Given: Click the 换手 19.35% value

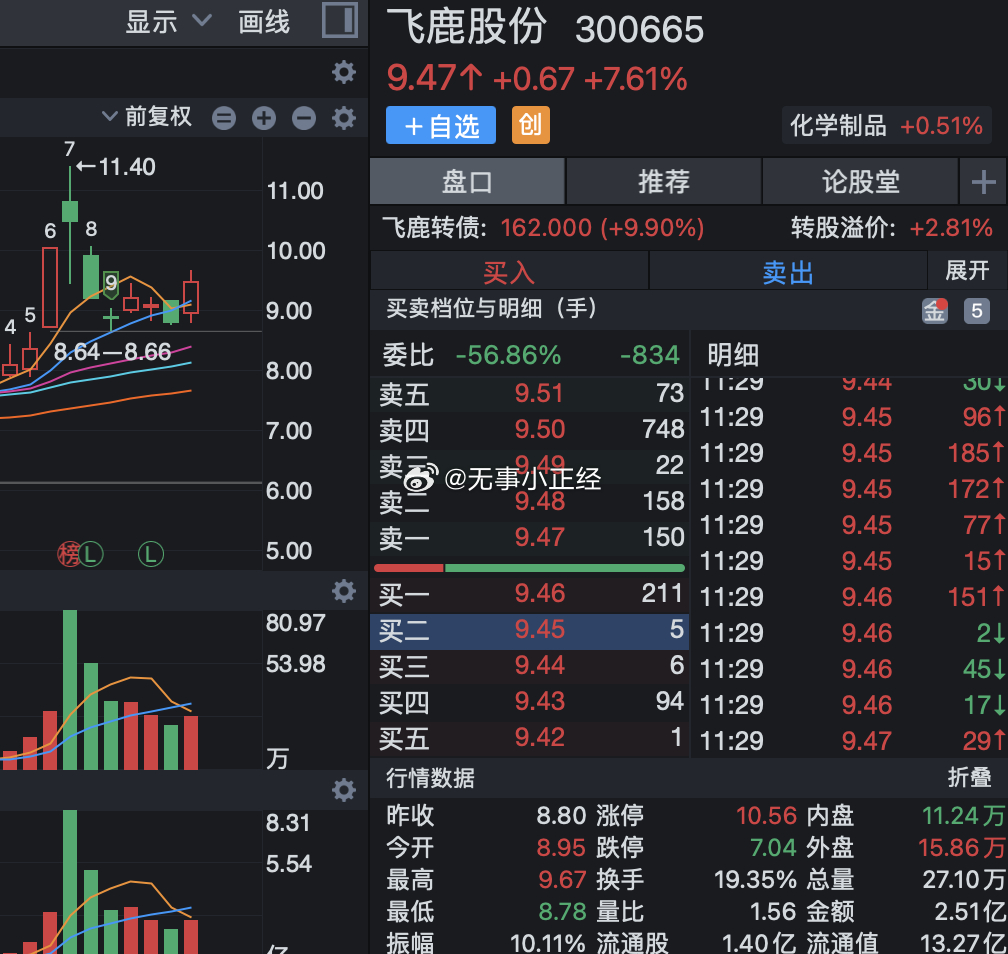Looking at the screenshot, I should click(755, 879).
